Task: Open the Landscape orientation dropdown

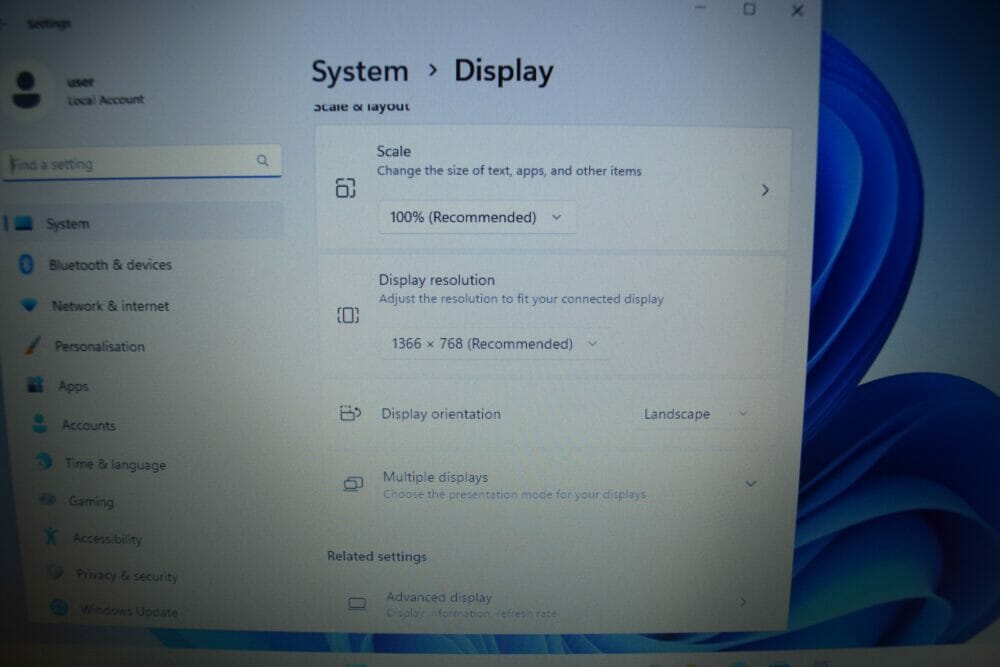Action: pyautogui.click(x=695, y=414)
